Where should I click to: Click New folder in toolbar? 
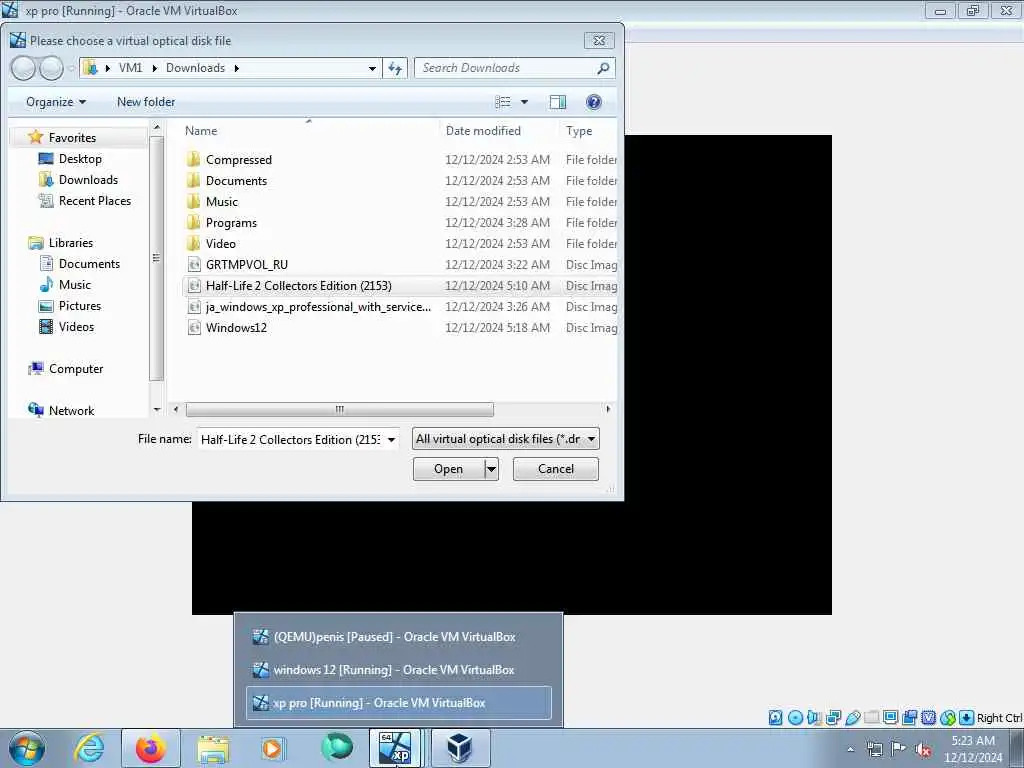(146, 102)
